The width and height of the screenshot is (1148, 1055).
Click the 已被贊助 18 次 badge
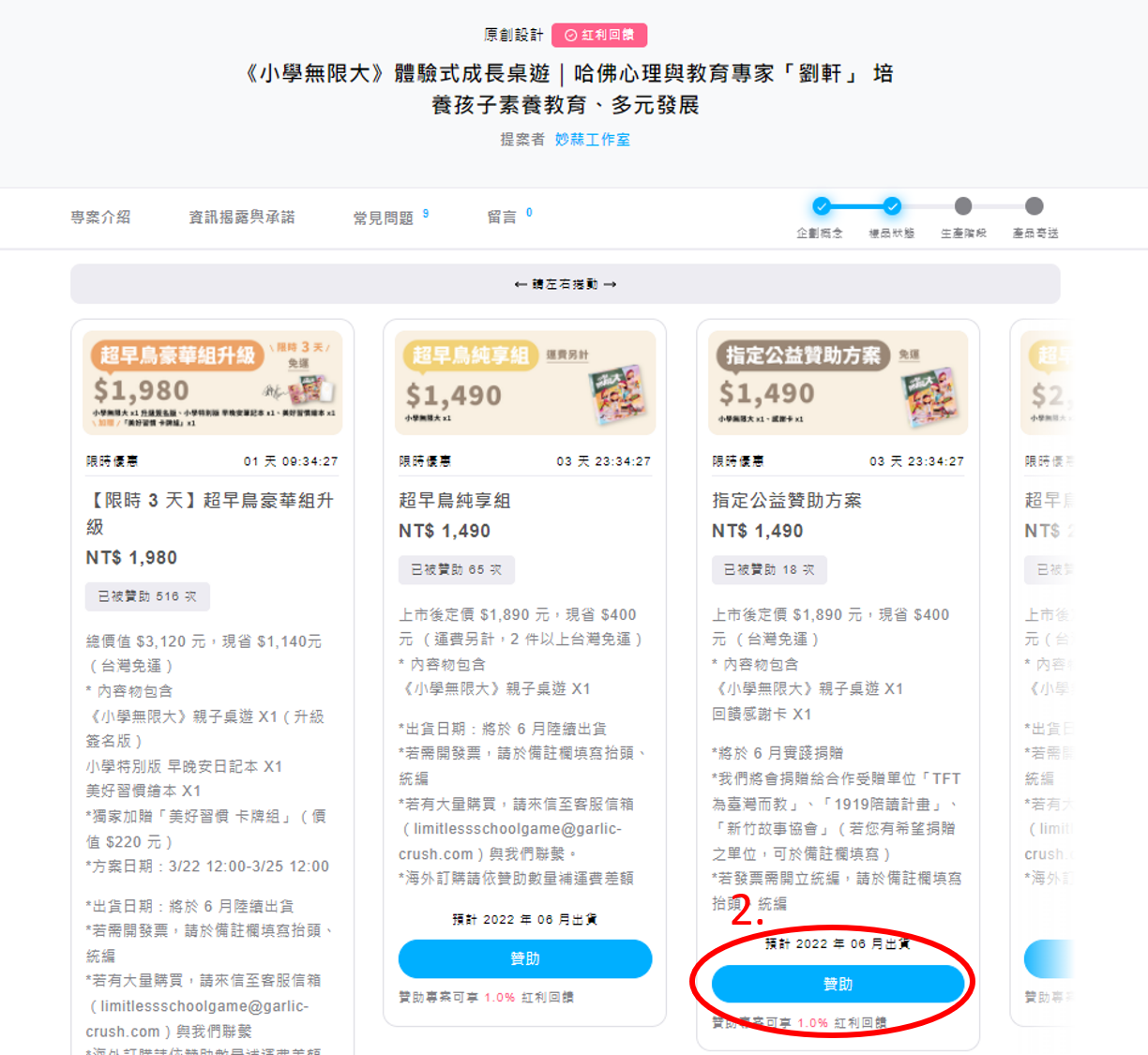[769, 570]
